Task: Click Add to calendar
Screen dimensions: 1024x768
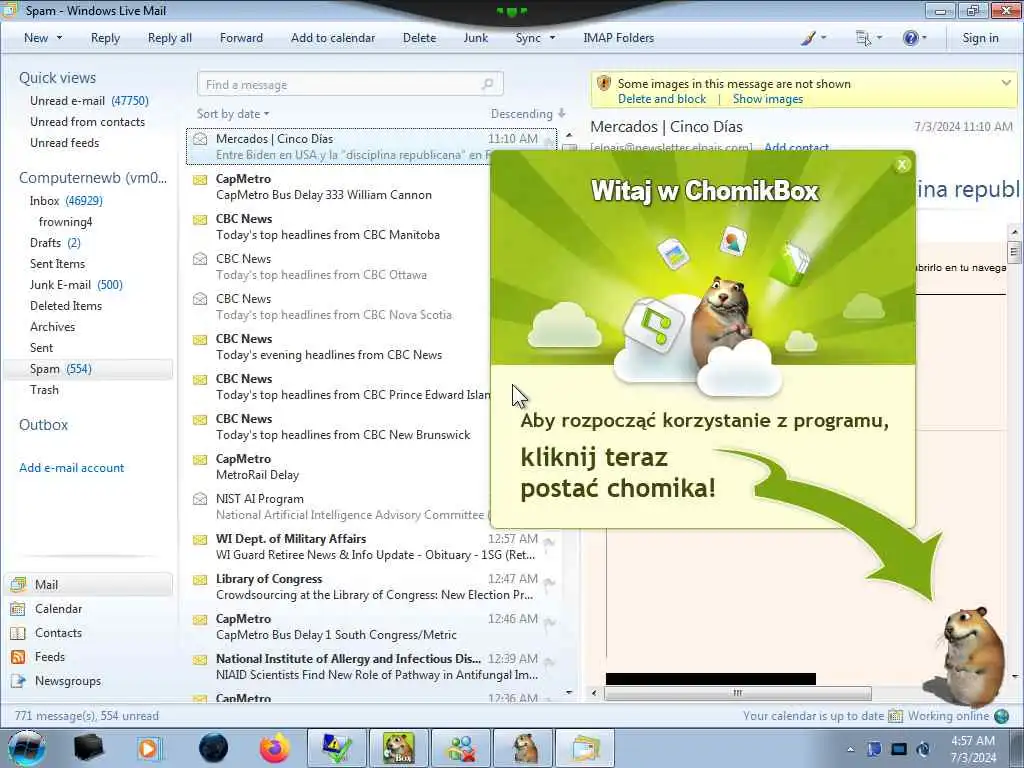Action: [333, 38]
